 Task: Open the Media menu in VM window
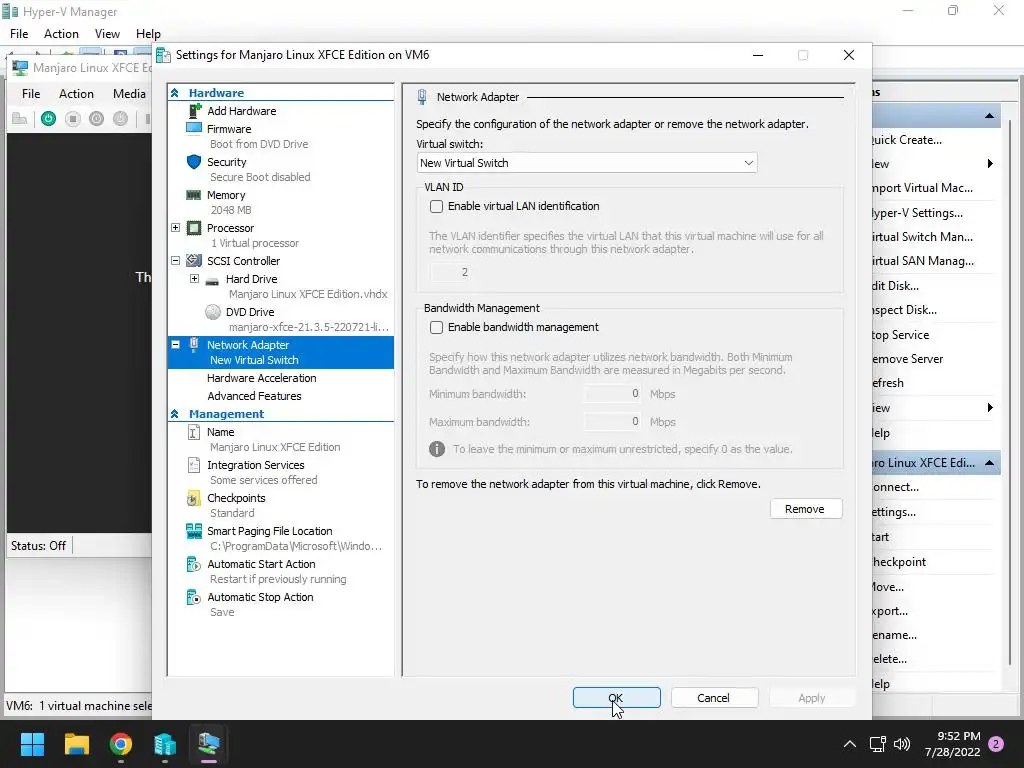point(129,94)
